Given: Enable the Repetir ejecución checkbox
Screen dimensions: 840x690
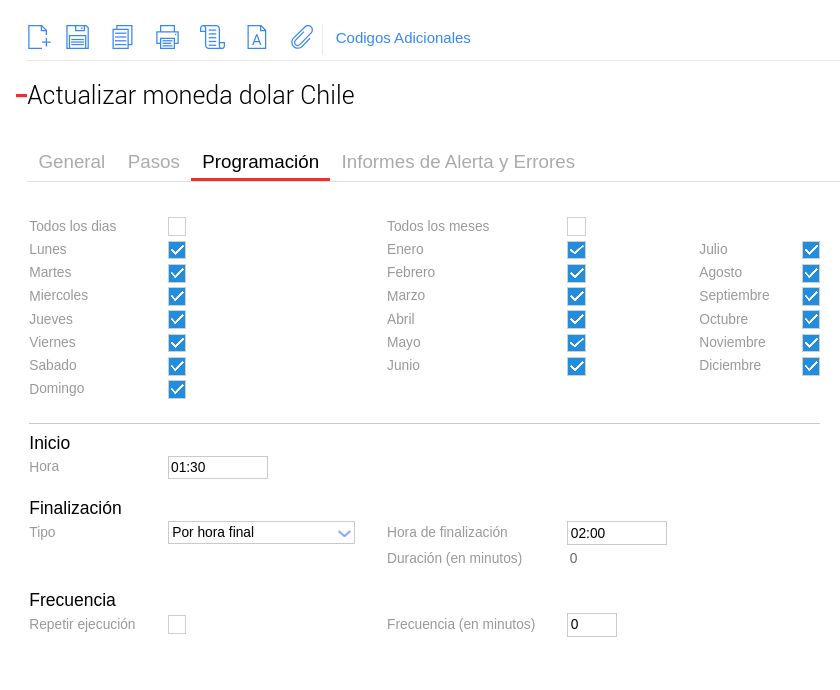Looking at the screenshot, I should click(177, 625).
